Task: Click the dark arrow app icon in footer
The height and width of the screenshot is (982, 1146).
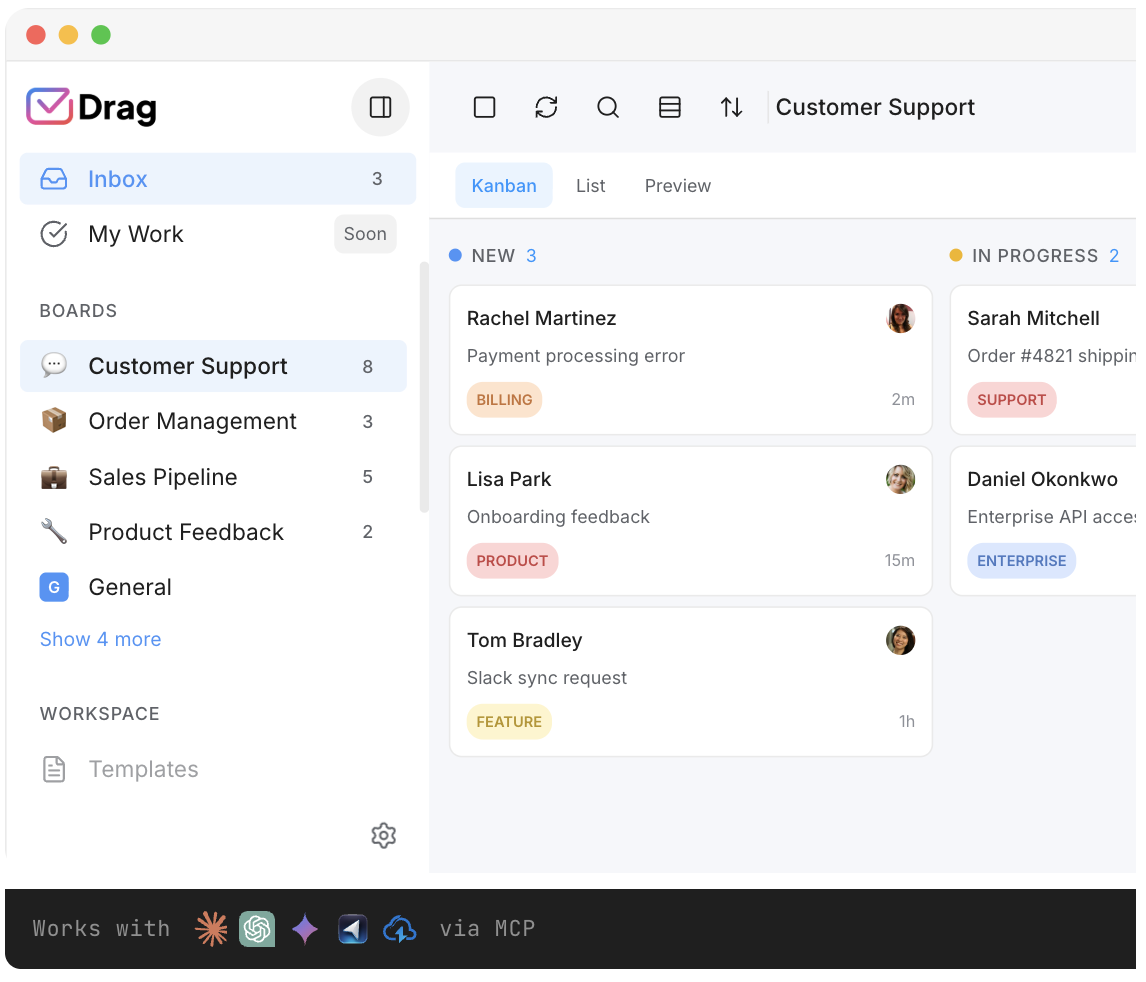Action: [352, 929]
